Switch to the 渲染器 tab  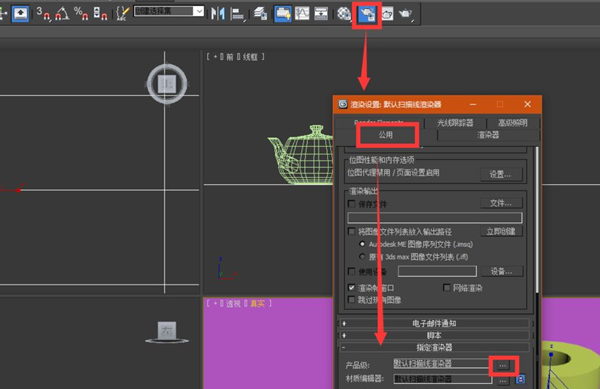(x=488, y=135)
